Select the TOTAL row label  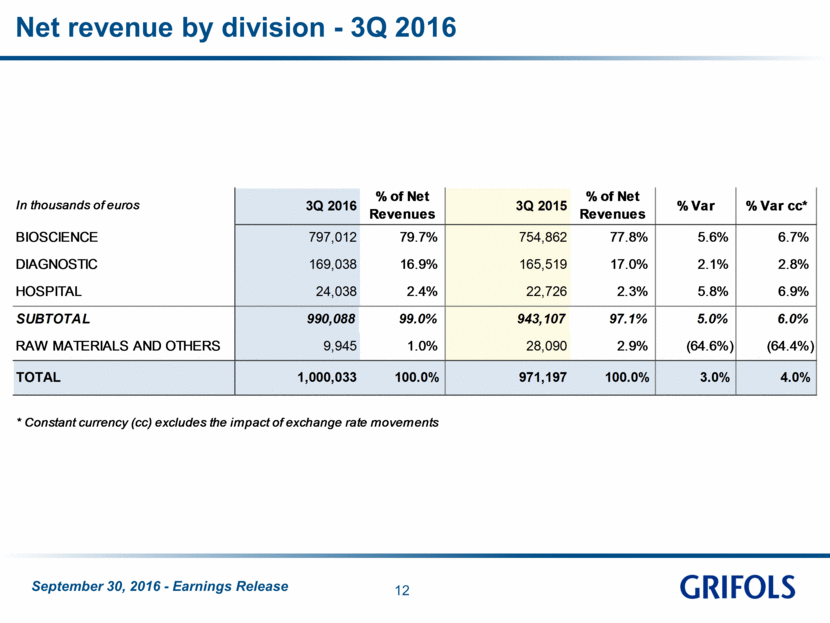[38, 377]
